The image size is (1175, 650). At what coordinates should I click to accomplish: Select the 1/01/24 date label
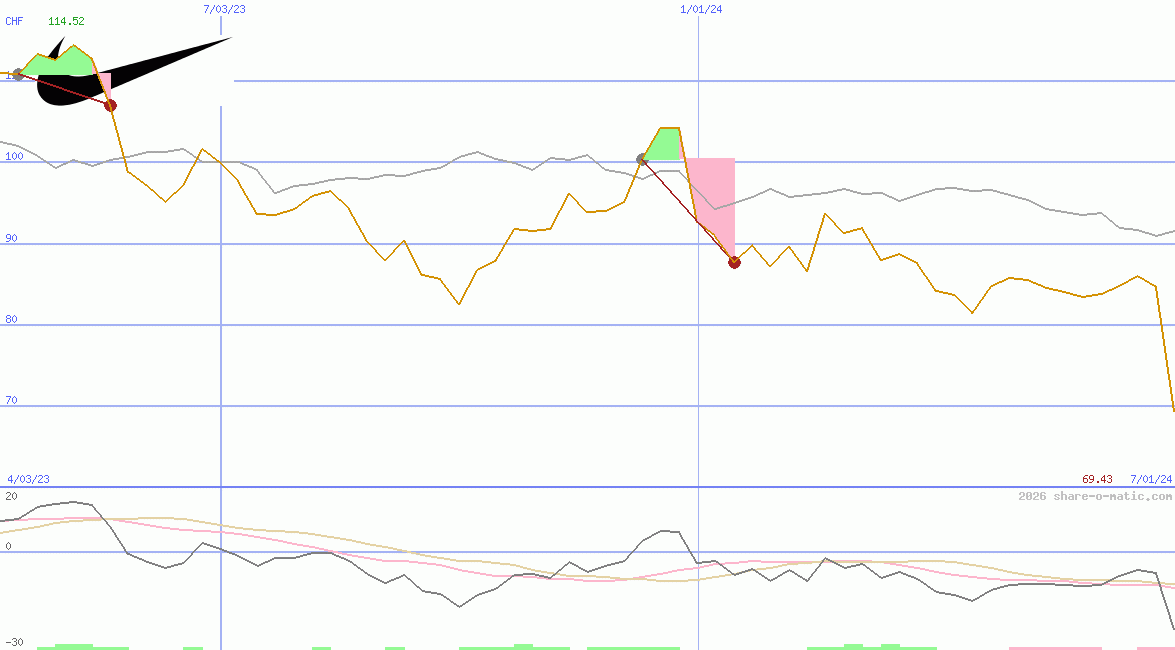pyautogui.click(x=701, y=9)
